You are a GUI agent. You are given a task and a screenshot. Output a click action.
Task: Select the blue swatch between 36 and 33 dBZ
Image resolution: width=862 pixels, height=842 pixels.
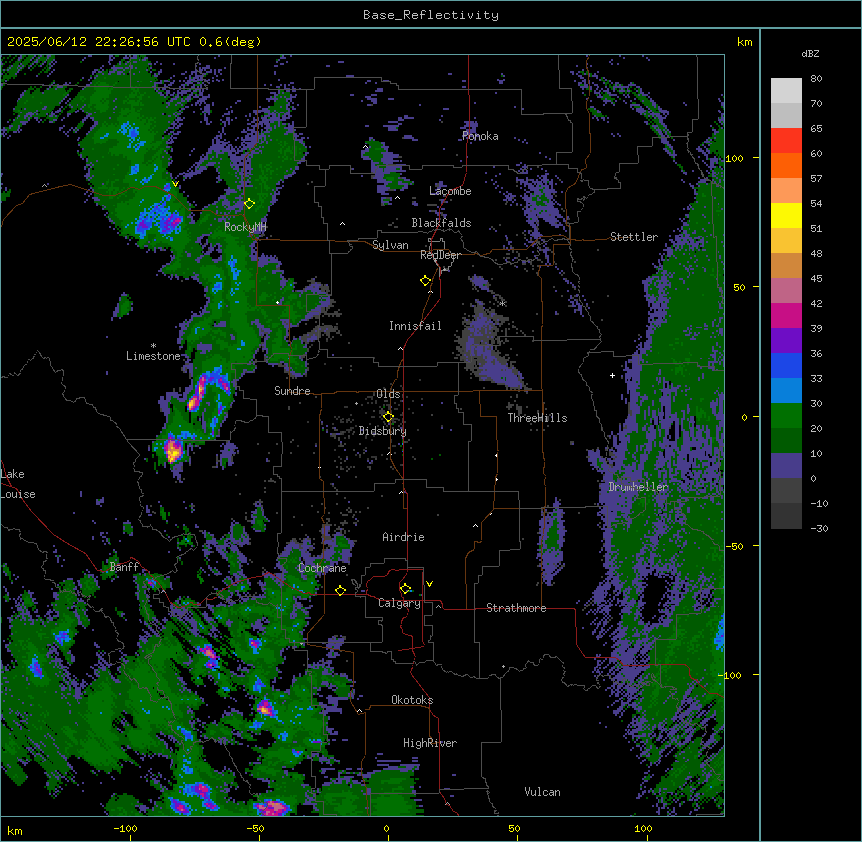tap(786, 365)
